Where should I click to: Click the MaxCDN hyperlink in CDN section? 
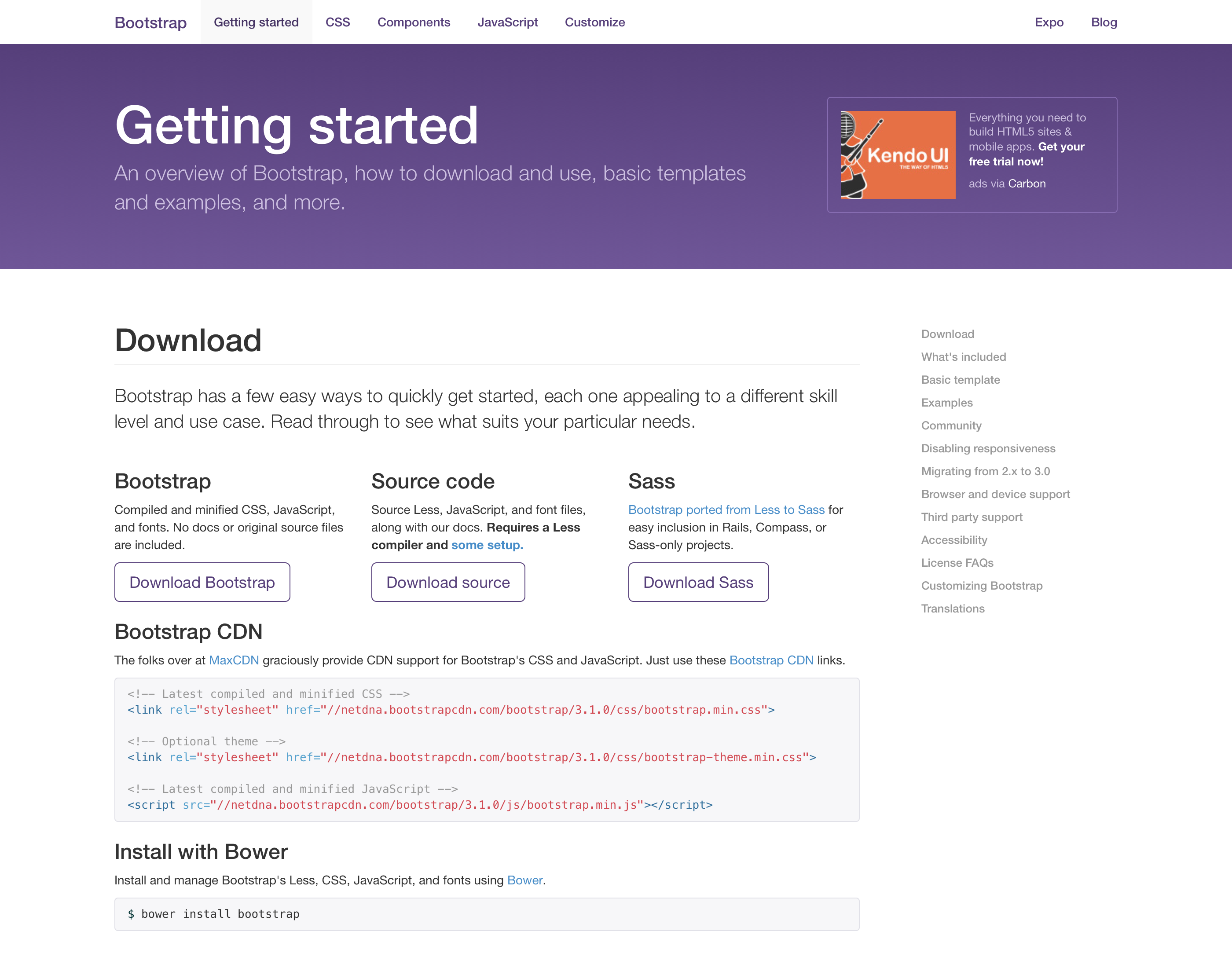233,660
